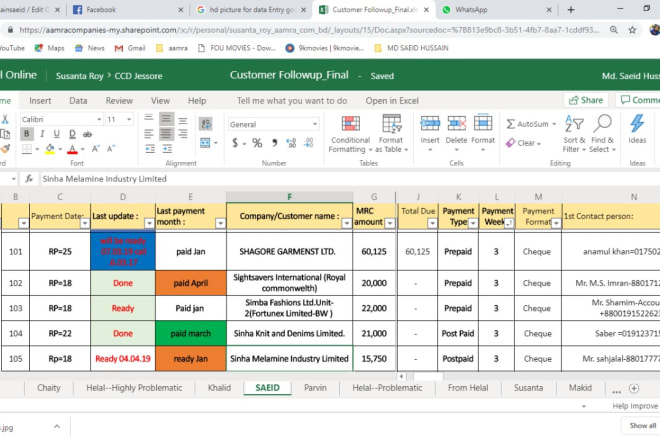
Task: Toggle middle vertical align icon
Action: click(166, 119)
